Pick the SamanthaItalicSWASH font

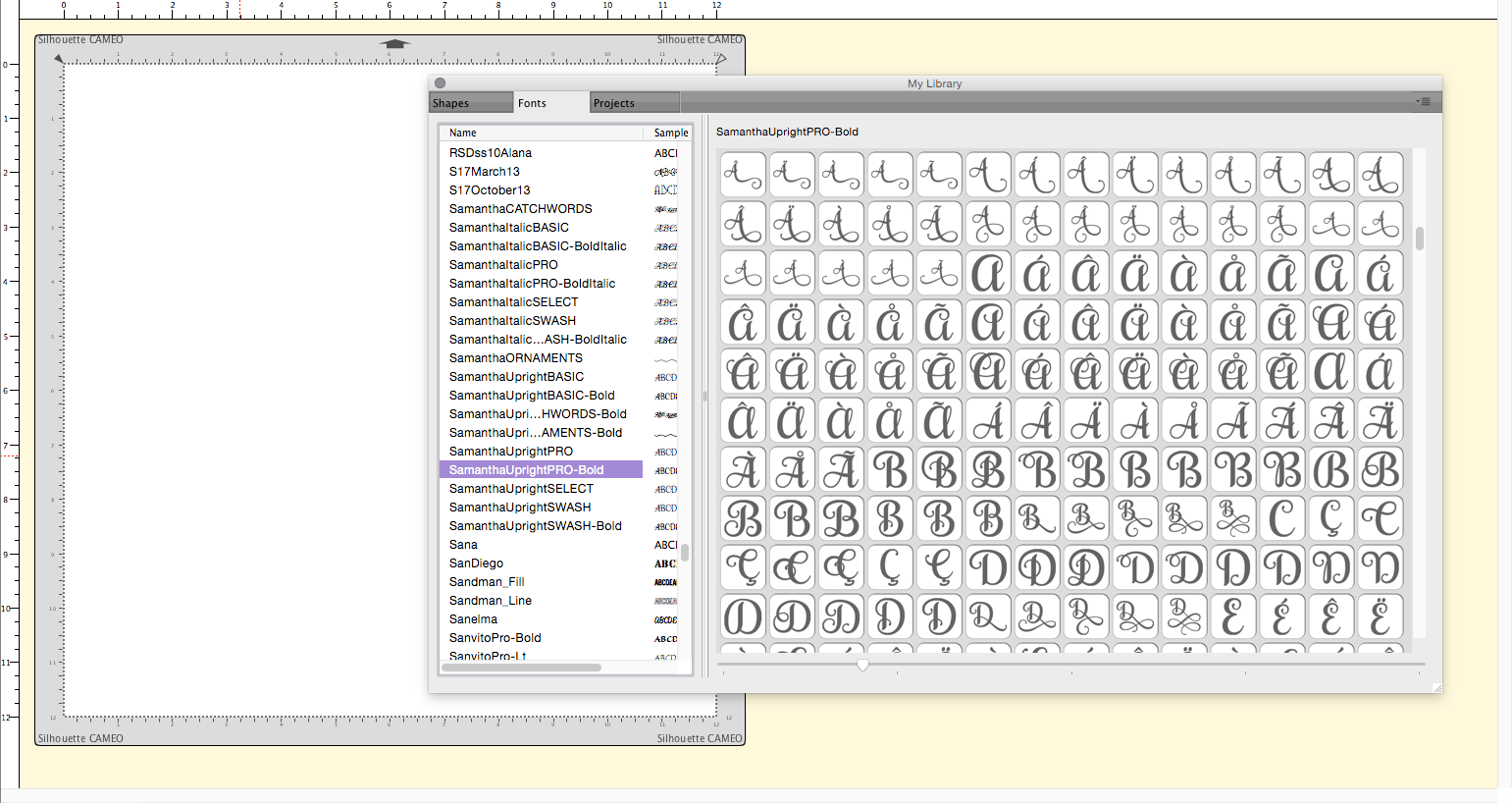[x=559, y=321]
